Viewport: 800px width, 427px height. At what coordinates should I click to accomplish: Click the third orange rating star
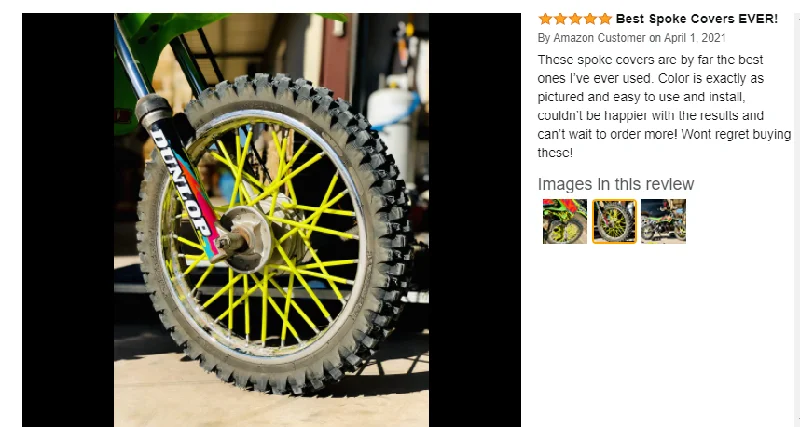pyautogui.click(x=575, y=19)
